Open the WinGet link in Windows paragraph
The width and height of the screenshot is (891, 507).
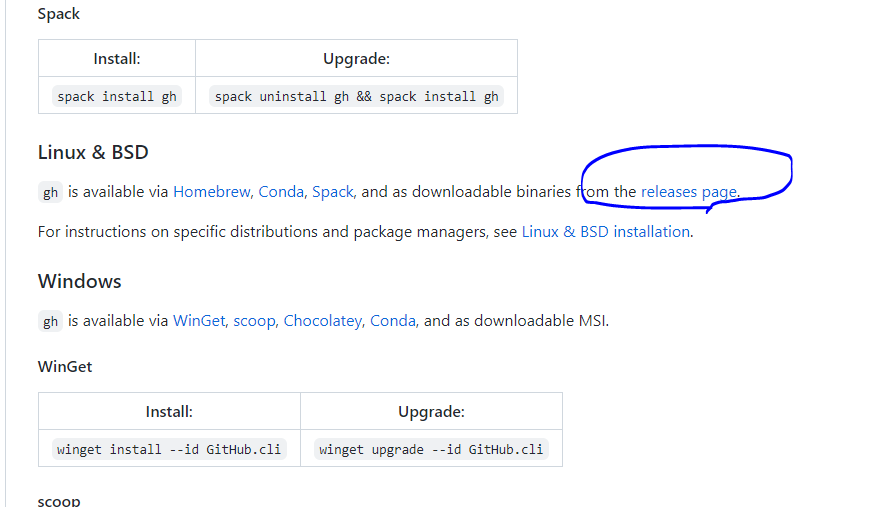coord(199,321)
